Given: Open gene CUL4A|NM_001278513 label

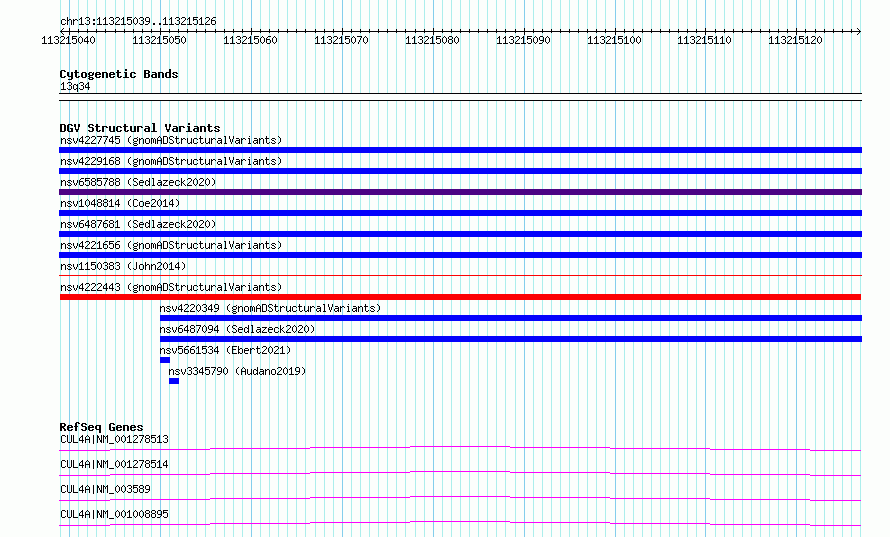Looking at the screenshot, I should click(114, 439).
